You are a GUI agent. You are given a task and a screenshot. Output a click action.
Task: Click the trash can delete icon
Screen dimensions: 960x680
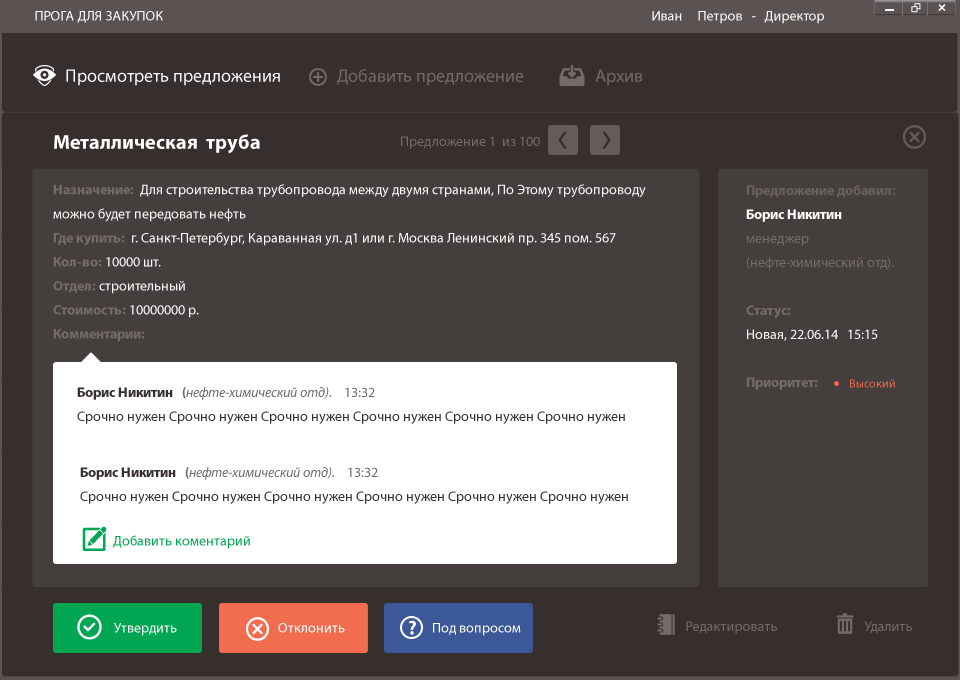pos(845,625)
